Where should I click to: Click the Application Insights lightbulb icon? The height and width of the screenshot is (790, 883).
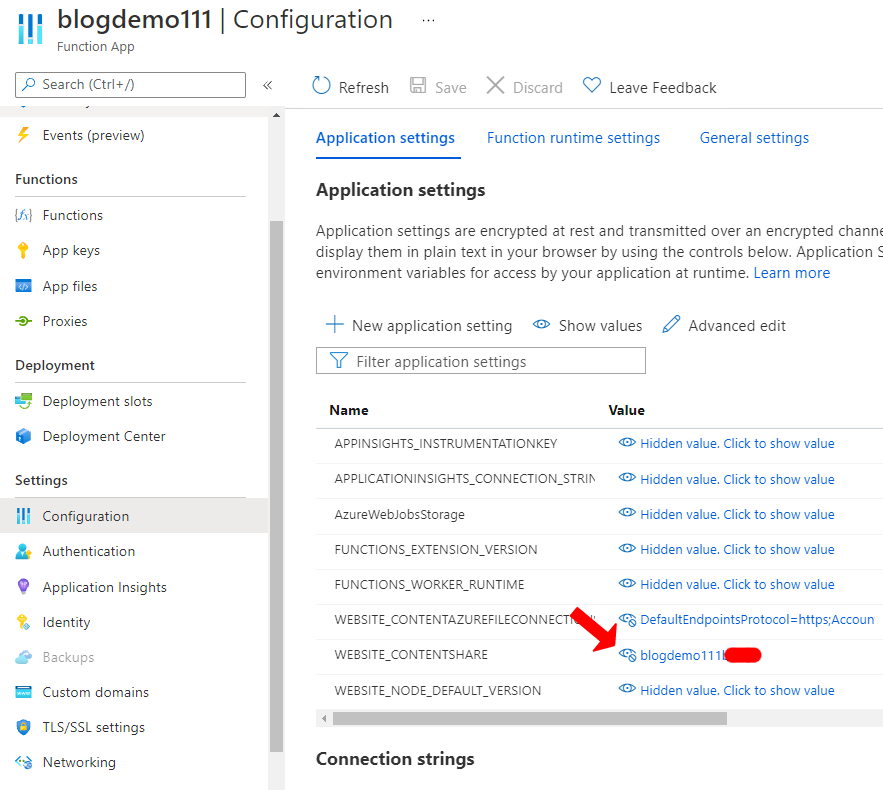pos(23,586)
